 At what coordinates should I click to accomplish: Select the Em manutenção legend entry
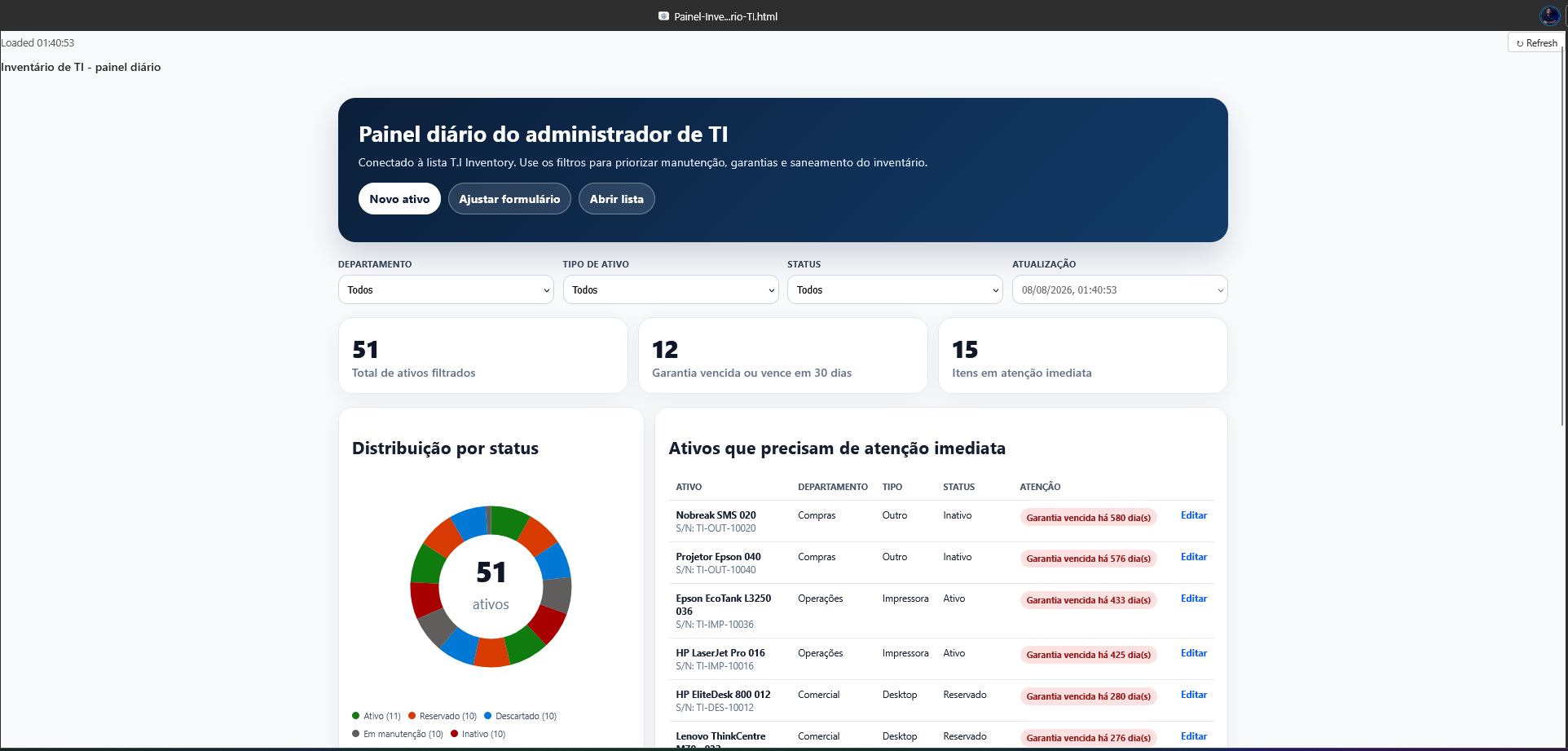pyautogui.click(x=398, y=734)
